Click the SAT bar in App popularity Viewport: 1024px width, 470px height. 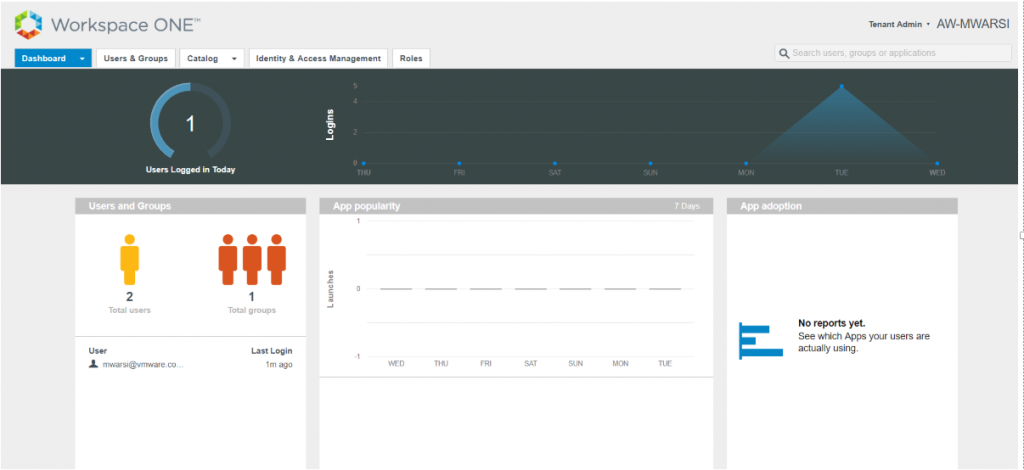coord(530,289)
